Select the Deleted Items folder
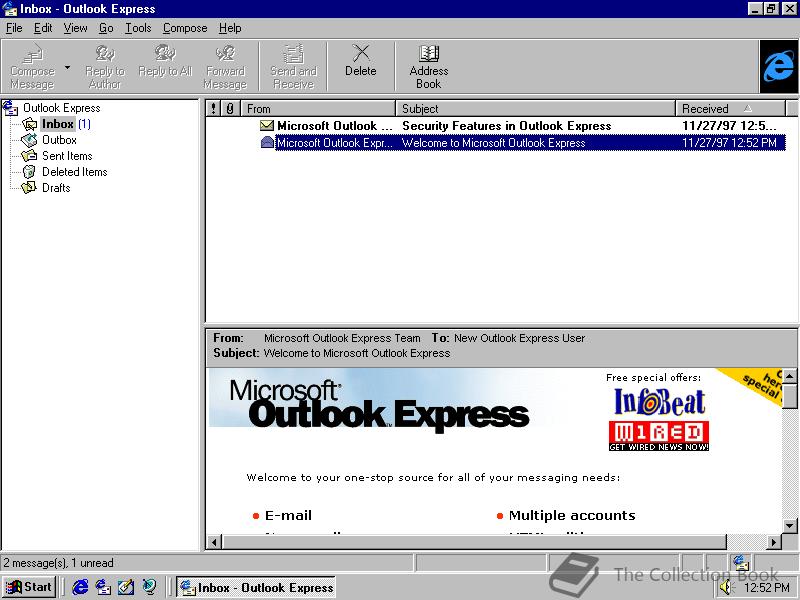Image resolution: width=800 pixels, height=600 pixels. [x=74, y=171]
